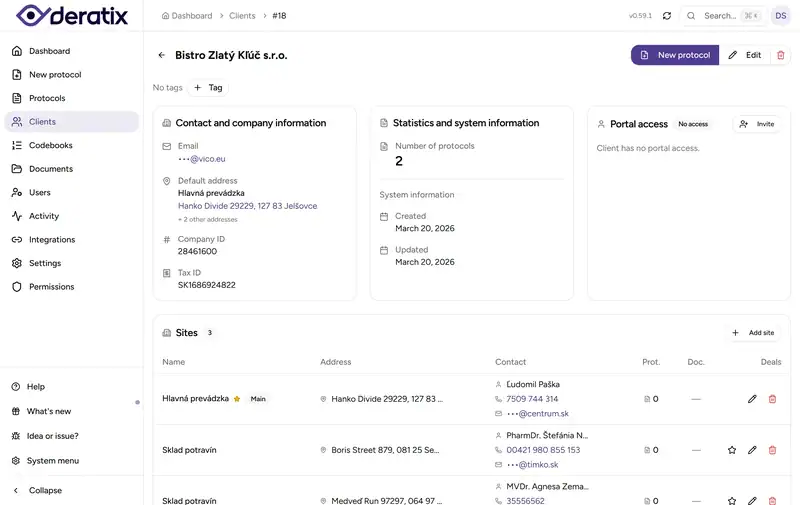This screenshot has height=505, width=800.
Task: Click the refresh icon near version number
Action: [x=667, y=16]
